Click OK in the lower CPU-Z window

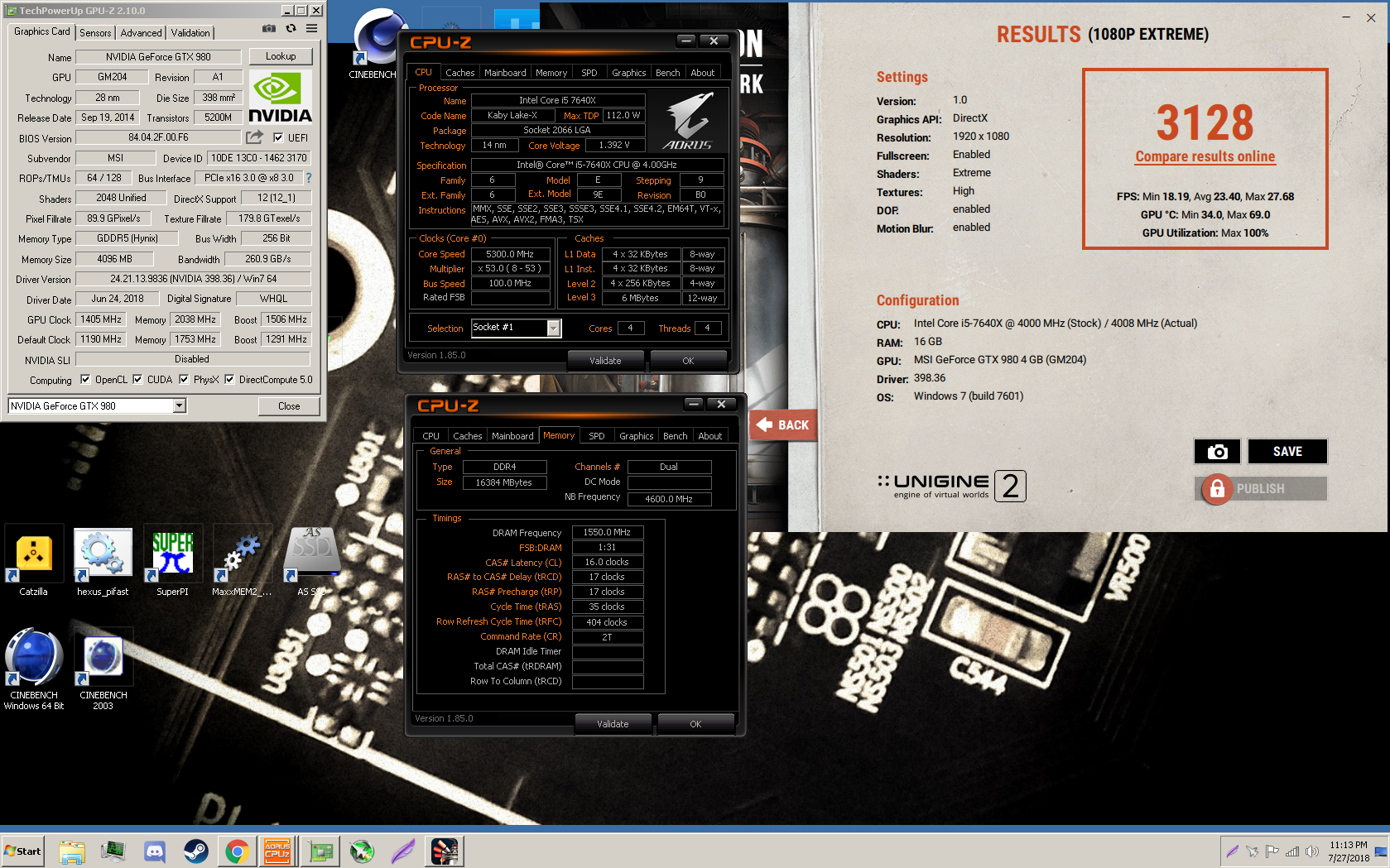point(695,724)
